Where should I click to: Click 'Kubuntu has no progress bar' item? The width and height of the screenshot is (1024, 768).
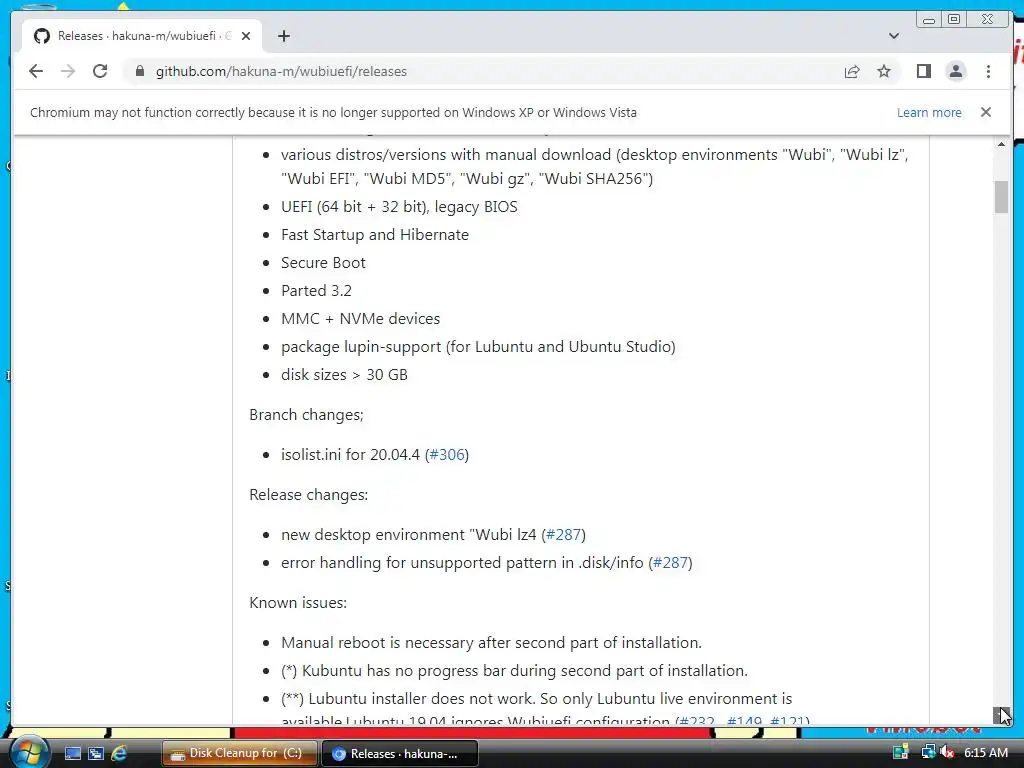pos(515,671)
